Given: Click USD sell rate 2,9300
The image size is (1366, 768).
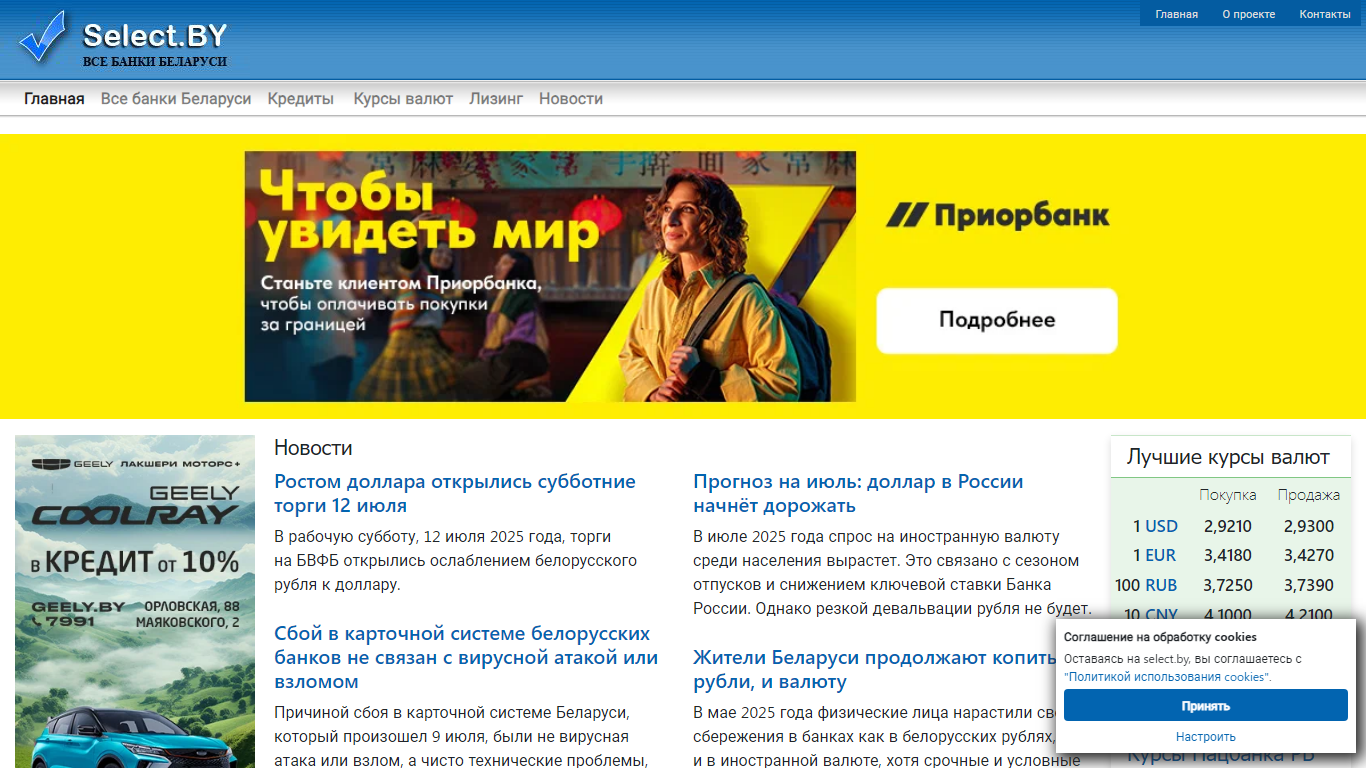Looking at the screenshot, I should point(1309,526).
